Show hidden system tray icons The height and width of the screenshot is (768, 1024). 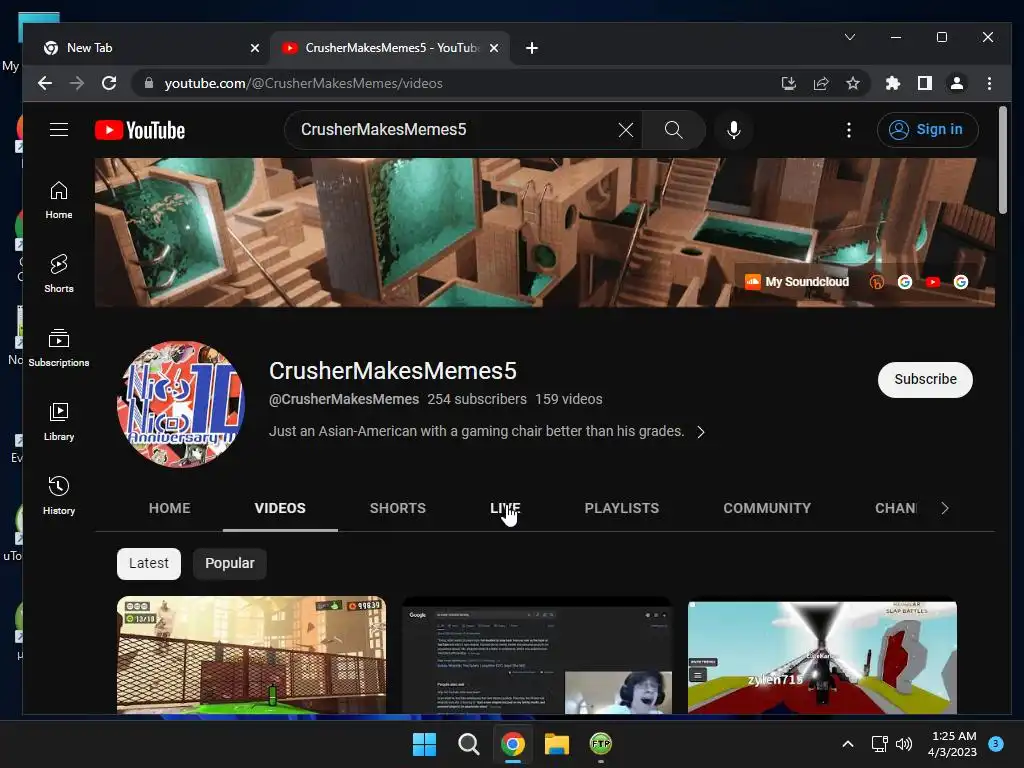click(848, 744)
